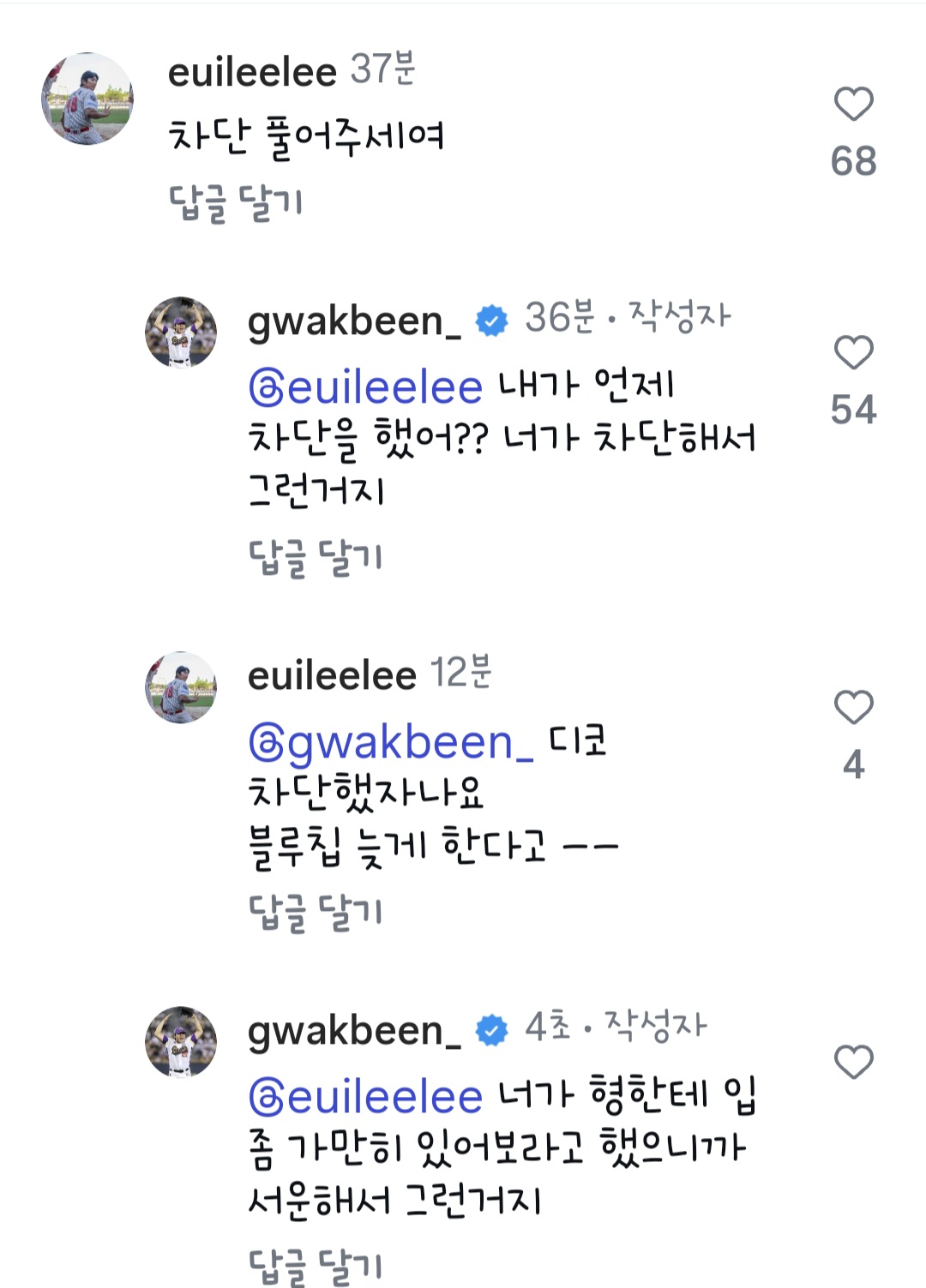Tap 답글 달기 under euileelee's 12분 reply
The height and width of the screenshot is (1288, 926).
(316, 914)
